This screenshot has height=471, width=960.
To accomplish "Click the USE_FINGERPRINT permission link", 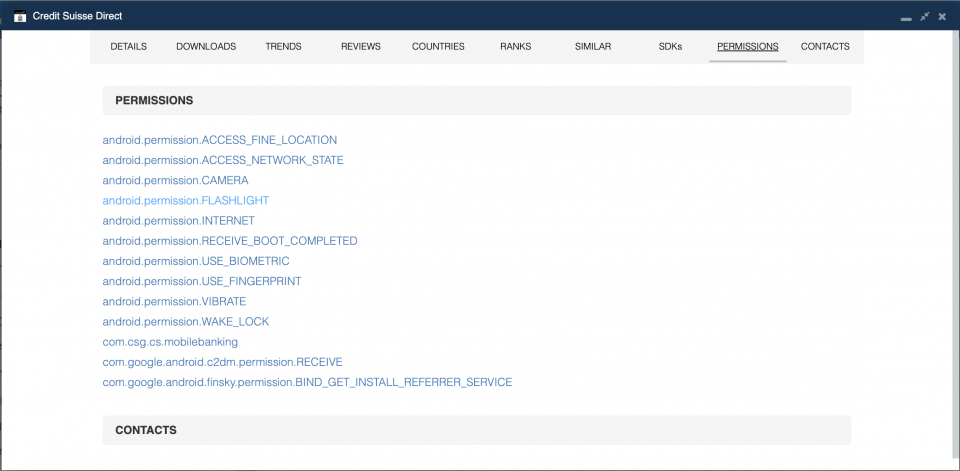I will coord(201,282).
